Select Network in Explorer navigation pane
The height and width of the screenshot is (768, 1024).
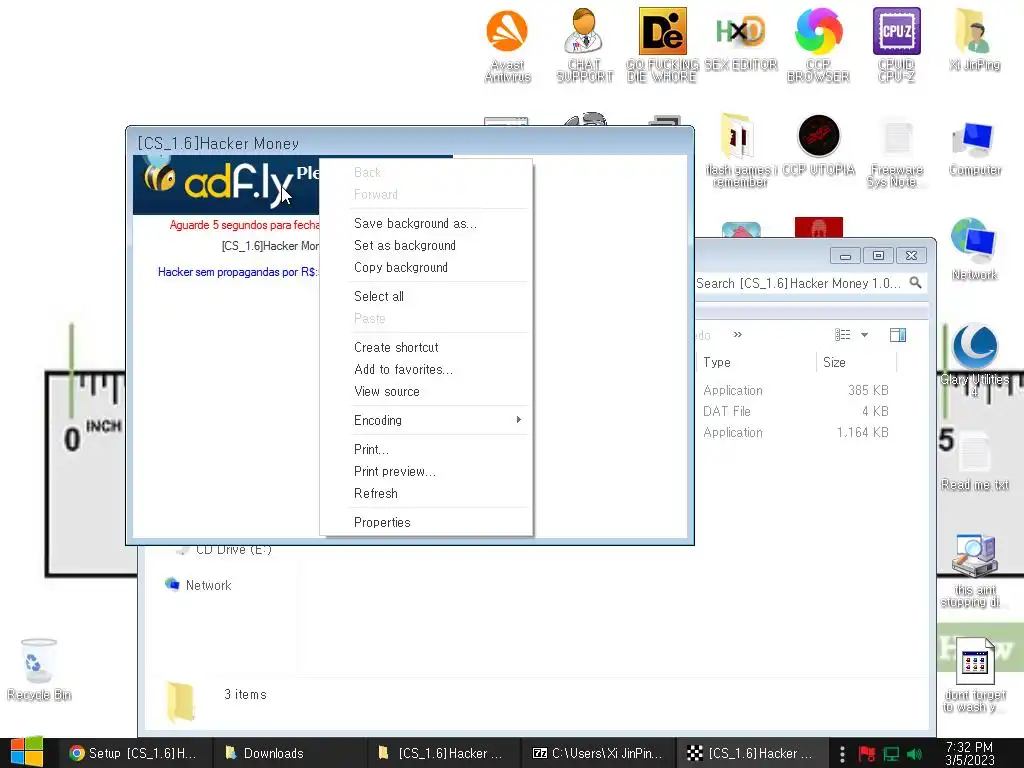point(199,585)
